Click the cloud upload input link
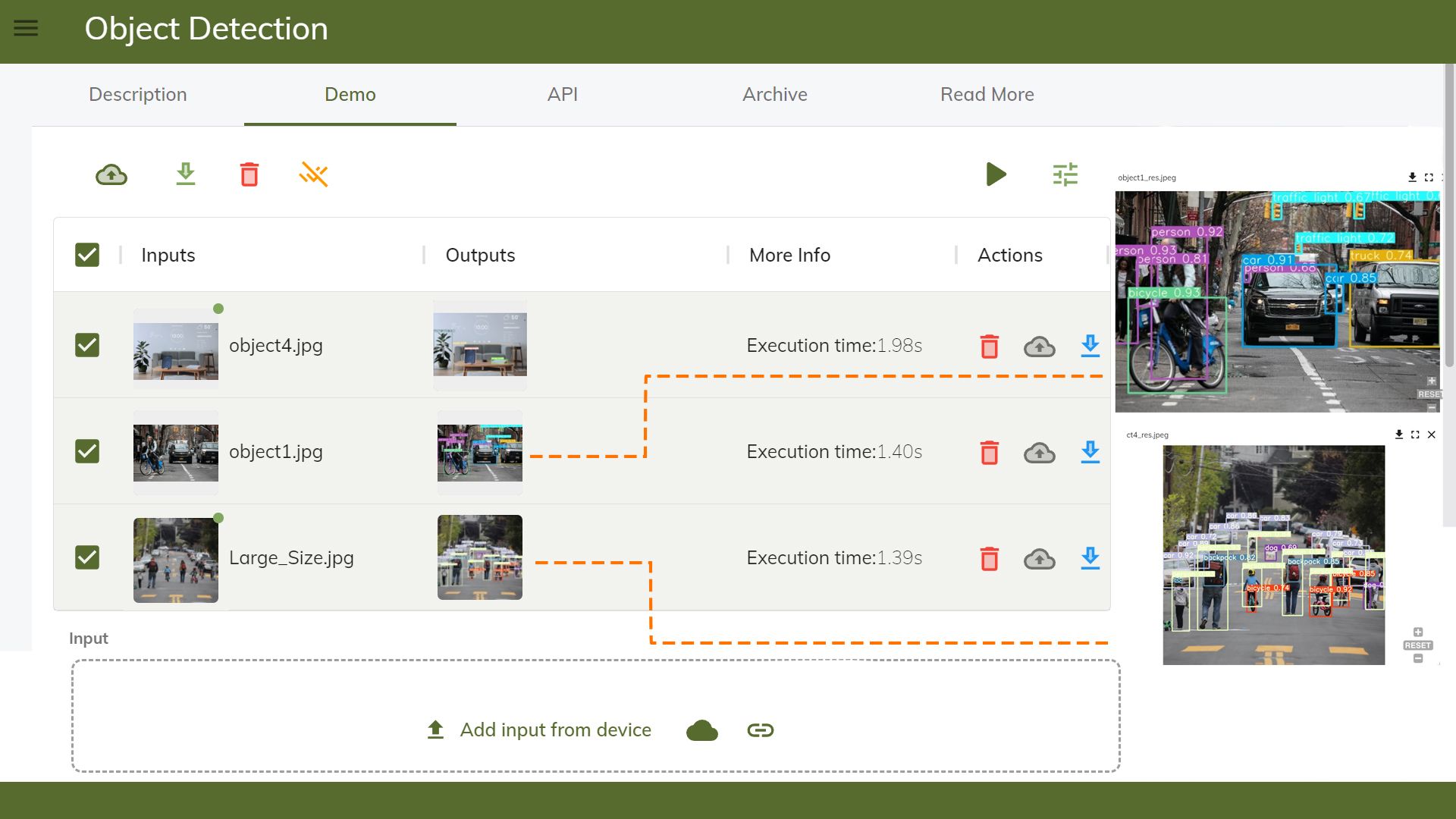 pos(702,729)
